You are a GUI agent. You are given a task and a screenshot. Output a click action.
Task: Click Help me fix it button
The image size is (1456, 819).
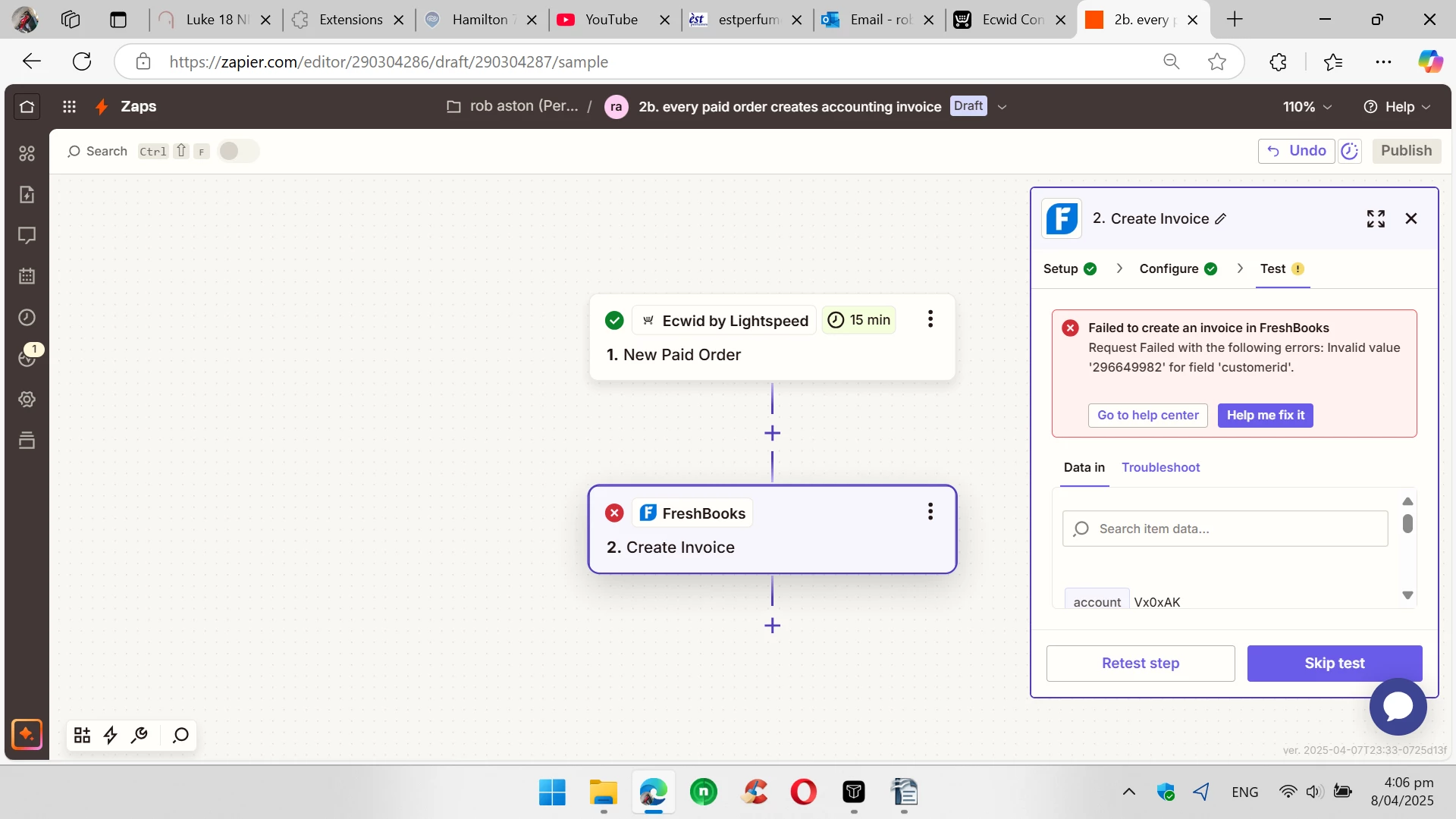pyautogui.click(x=1265, y=416)
